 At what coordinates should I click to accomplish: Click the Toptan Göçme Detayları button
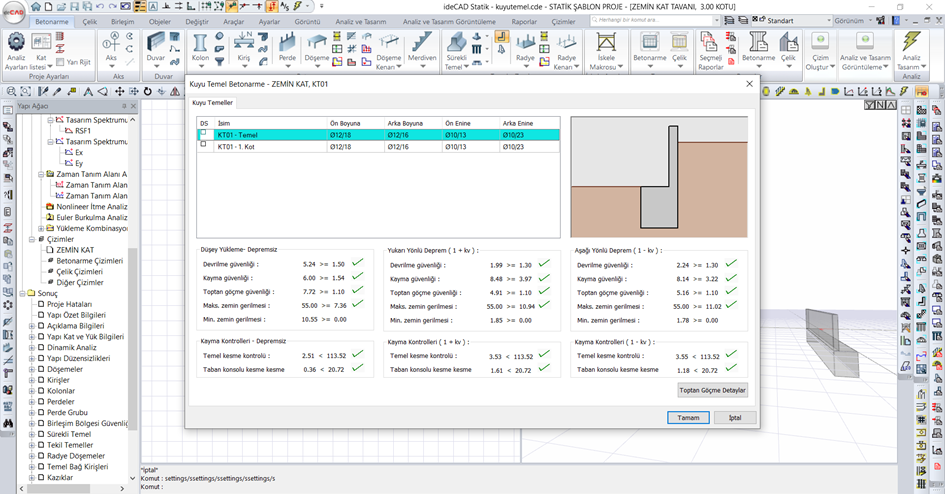712,390
